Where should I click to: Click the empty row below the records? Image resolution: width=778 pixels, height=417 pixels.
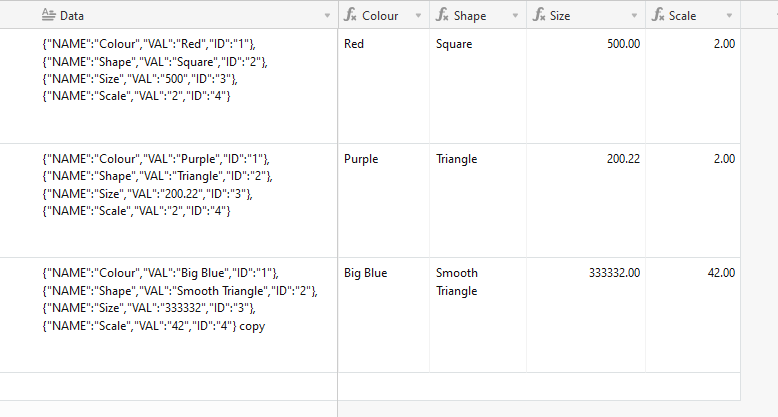click(370, 387)
